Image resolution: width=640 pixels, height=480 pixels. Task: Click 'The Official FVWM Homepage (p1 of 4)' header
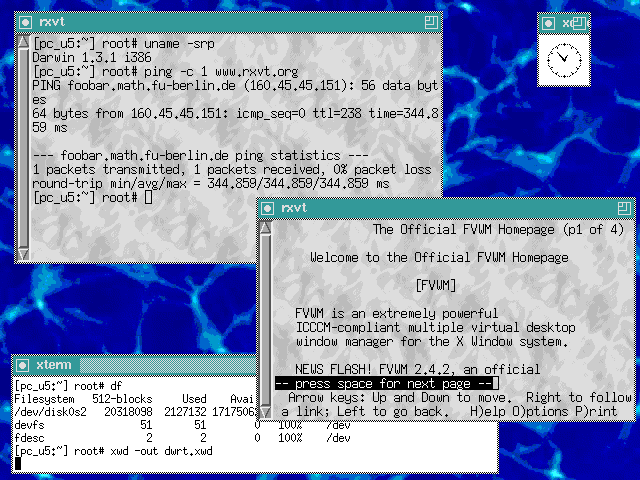[498, 229]
